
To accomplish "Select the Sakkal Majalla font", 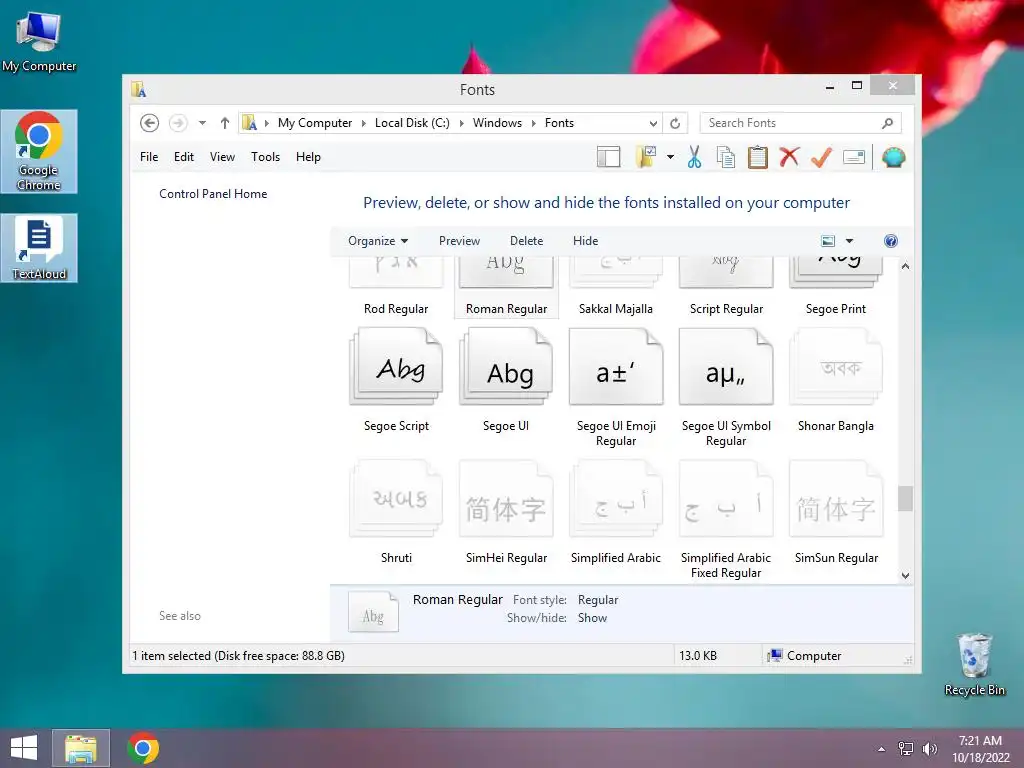I will point(616,287).
